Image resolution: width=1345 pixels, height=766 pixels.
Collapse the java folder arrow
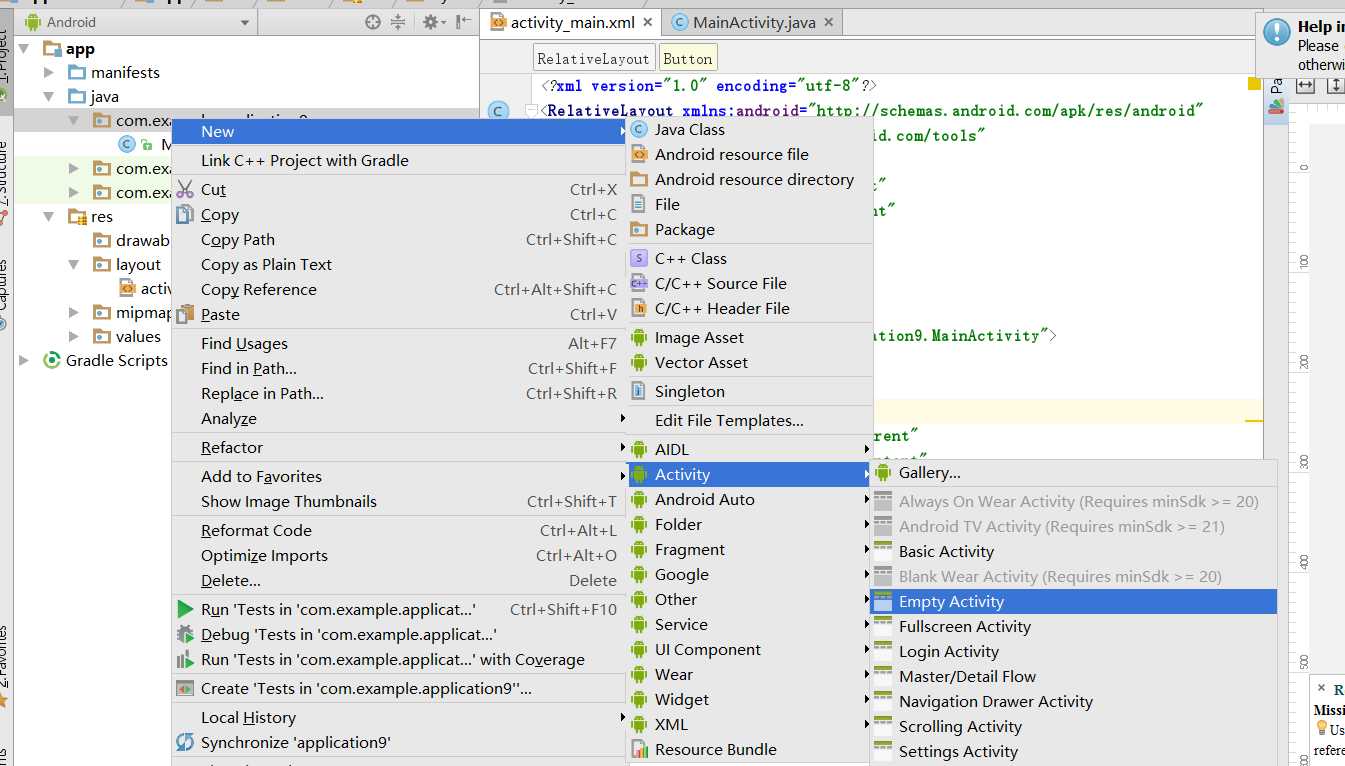coord(49,97)
